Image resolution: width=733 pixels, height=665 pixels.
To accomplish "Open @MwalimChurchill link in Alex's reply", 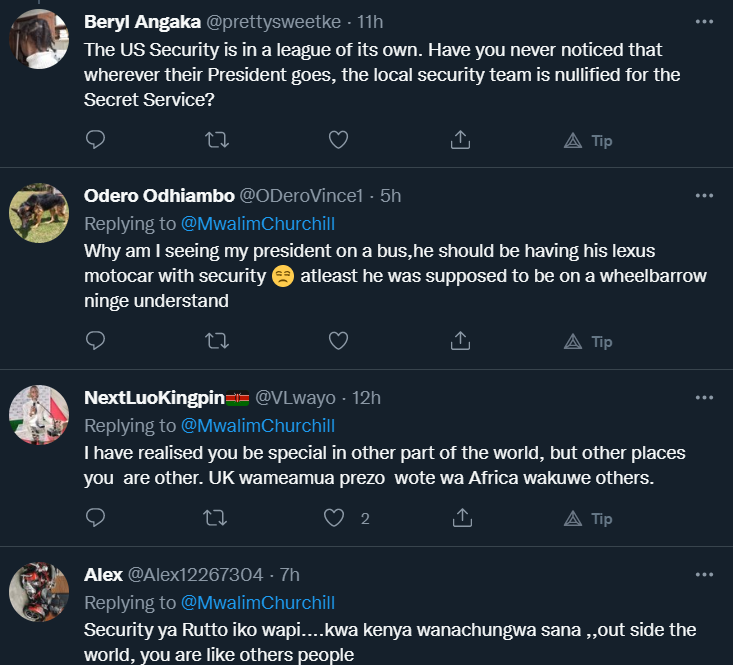I will [257, 603].
